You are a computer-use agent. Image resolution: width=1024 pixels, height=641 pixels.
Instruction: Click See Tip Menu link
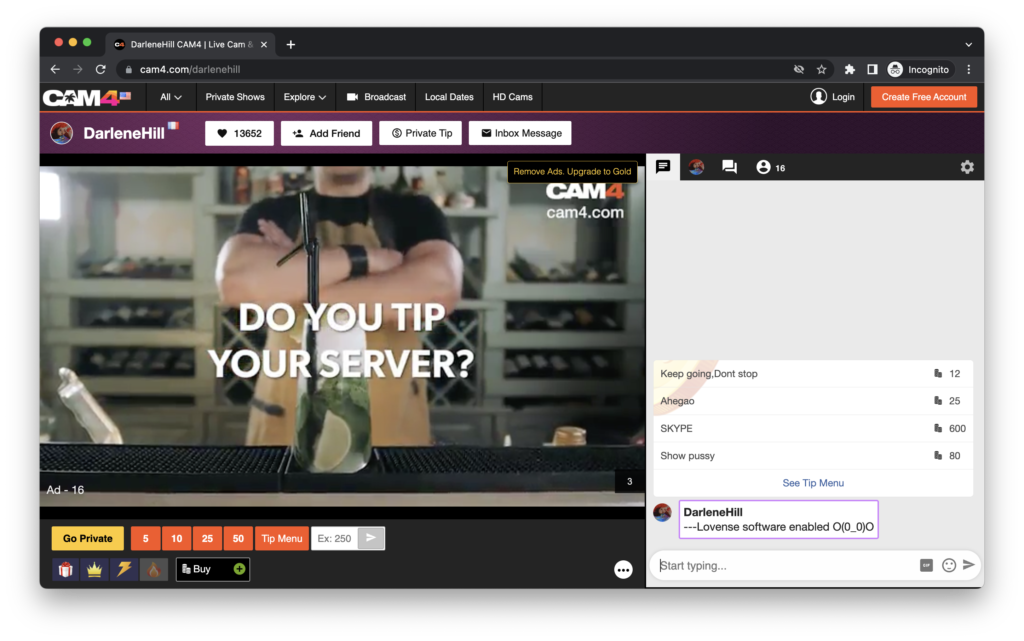pyautogui.click(x=813, y=483)
